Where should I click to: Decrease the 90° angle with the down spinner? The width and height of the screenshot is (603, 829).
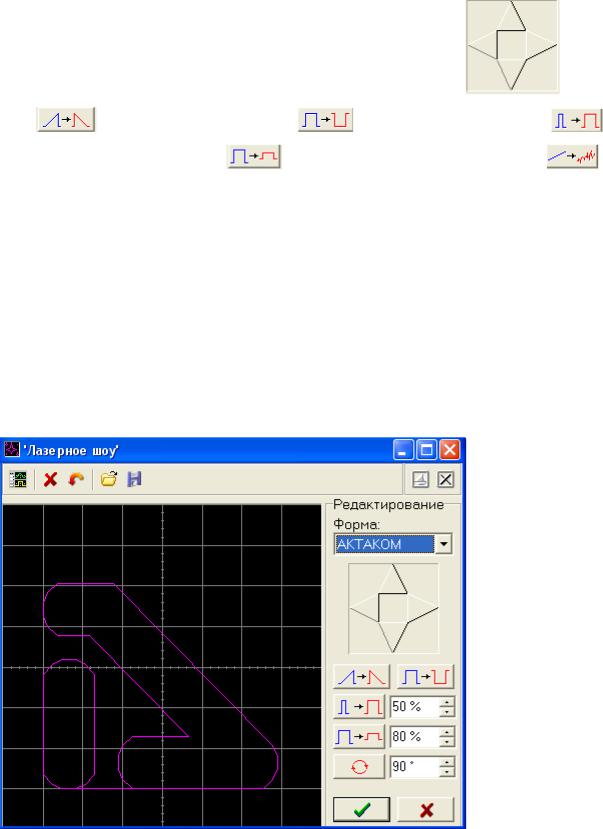(447, 771)
